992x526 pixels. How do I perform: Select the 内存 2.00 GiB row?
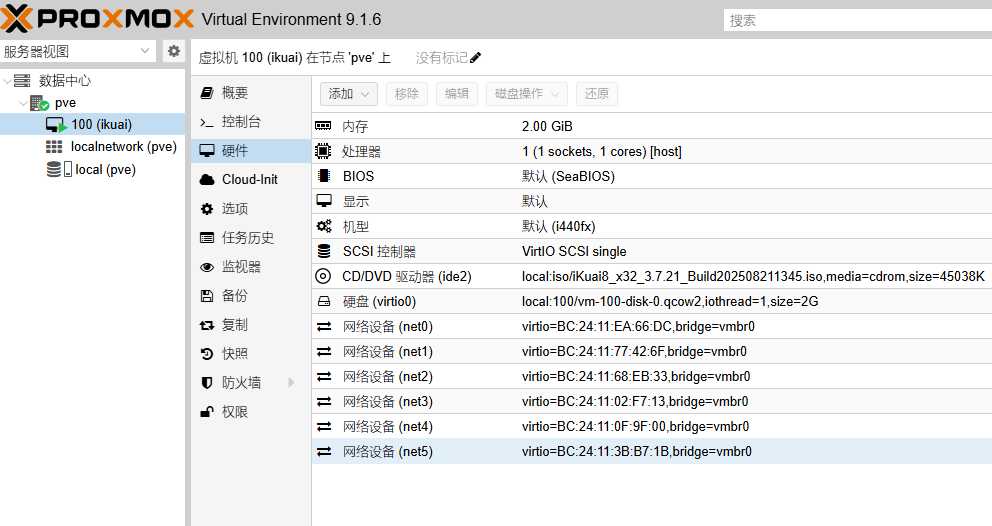click(x=652, y=126)
